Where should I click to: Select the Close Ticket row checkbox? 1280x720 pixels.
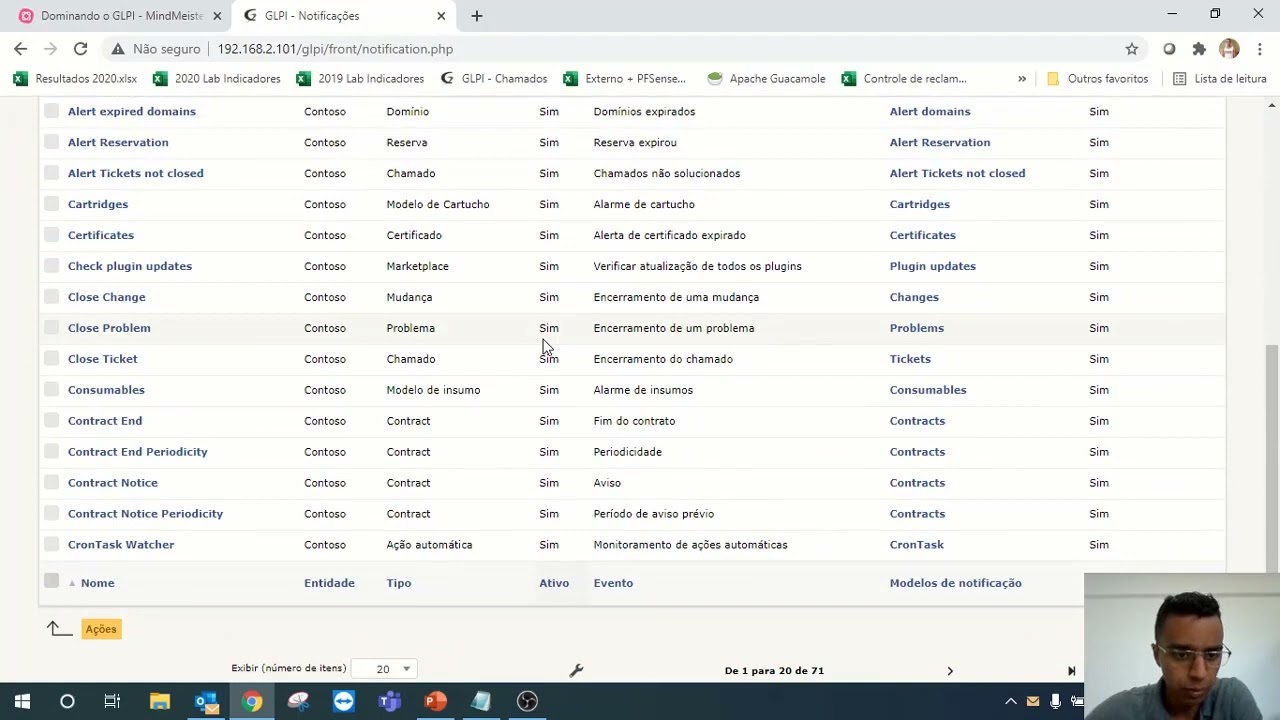coord(52,359)
